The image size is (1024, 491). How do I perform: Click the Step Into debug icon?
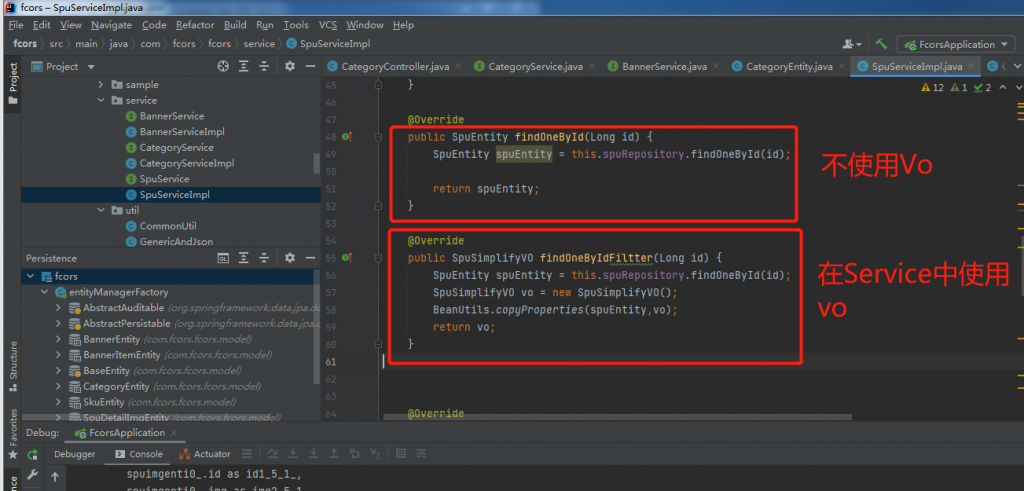(294, 454)
